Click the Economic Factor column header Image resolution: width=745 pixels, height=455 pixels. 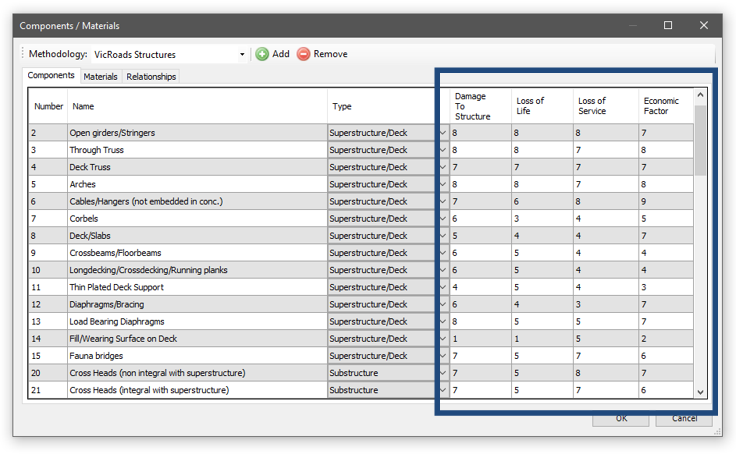coord(662,106)
